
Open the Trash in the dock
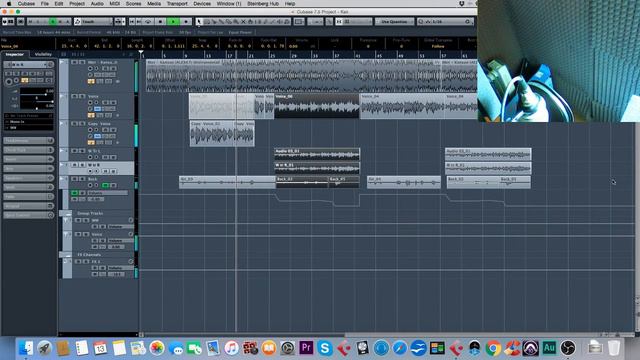(x=613, y=348)
